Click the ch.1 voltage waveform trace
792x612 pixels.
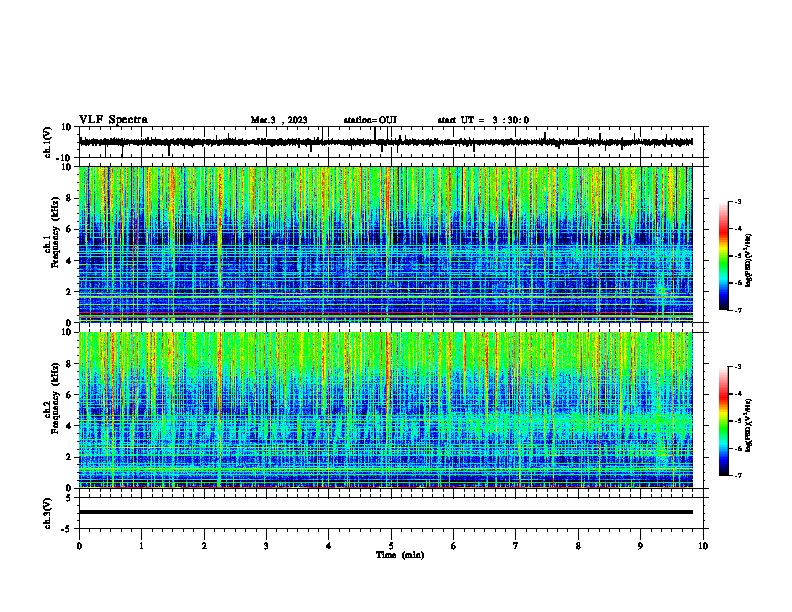click(x=385, y=142)
